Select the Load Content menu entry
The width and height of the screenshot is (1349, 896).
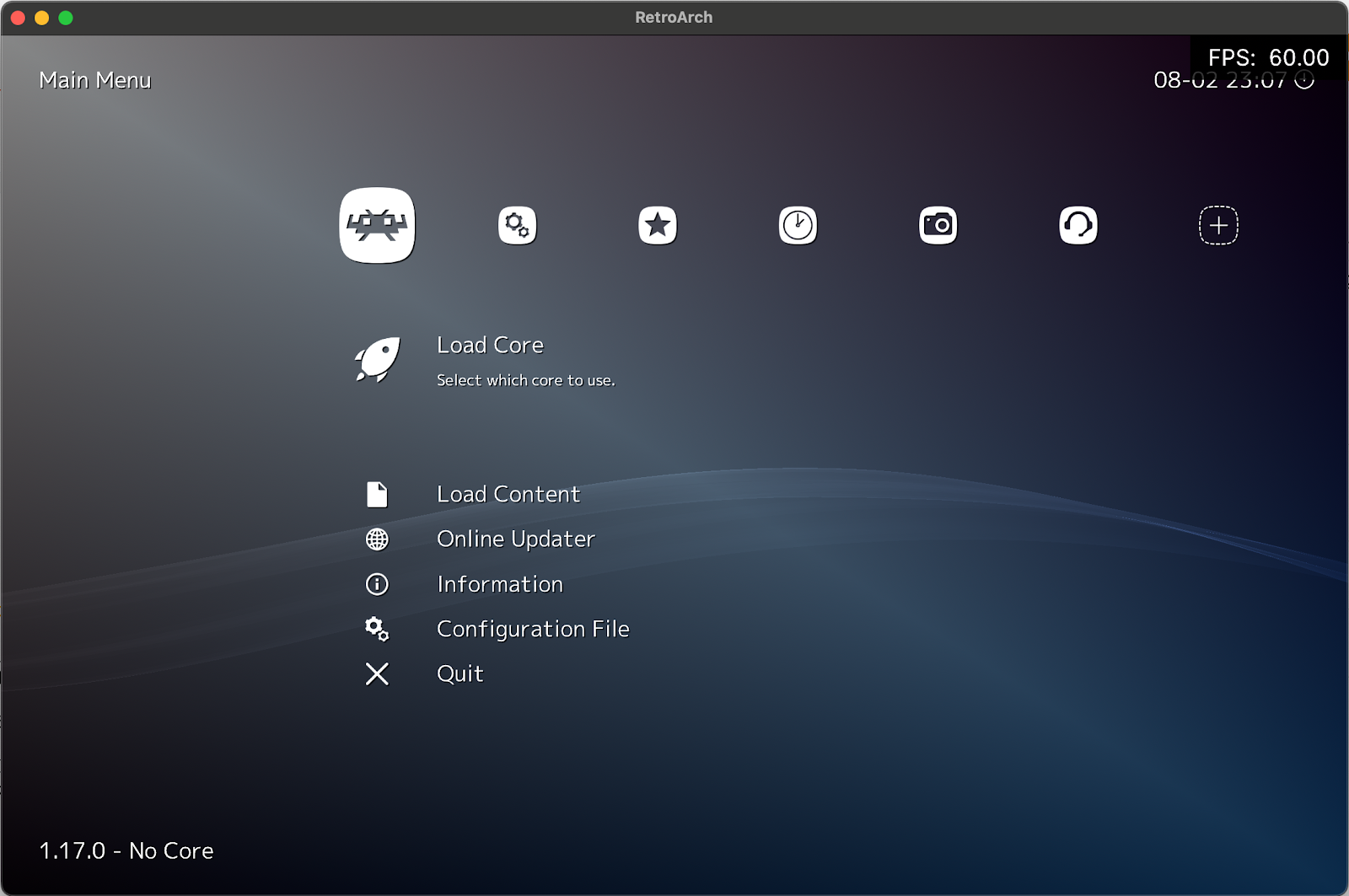click(x=508, y=495)
